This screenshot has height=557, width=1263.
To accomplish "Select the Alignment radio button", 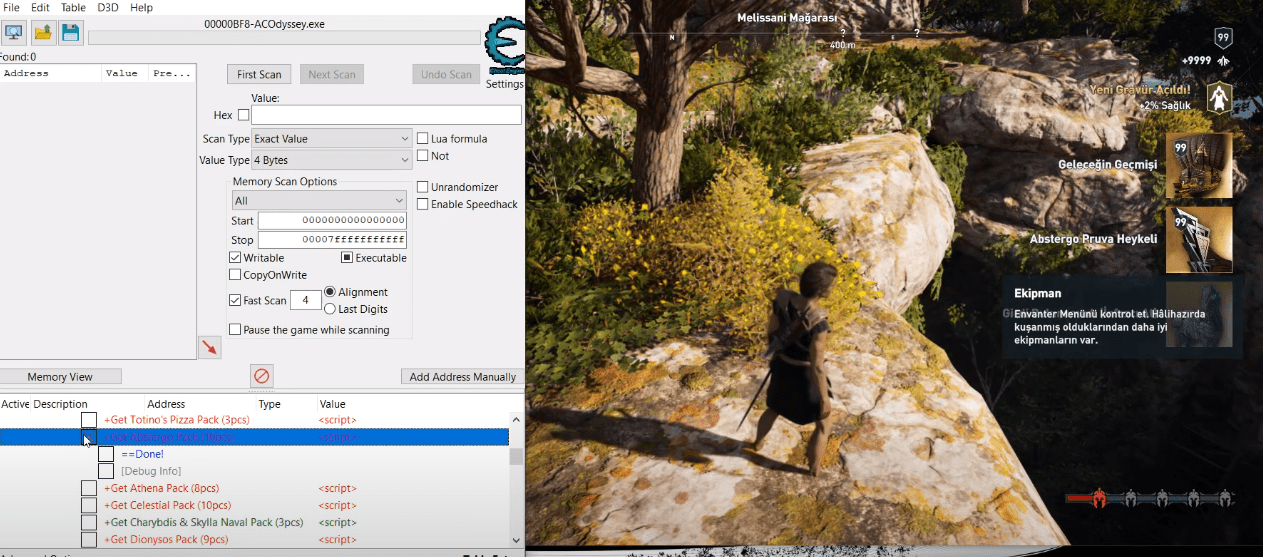I will (x=330, y=292).
